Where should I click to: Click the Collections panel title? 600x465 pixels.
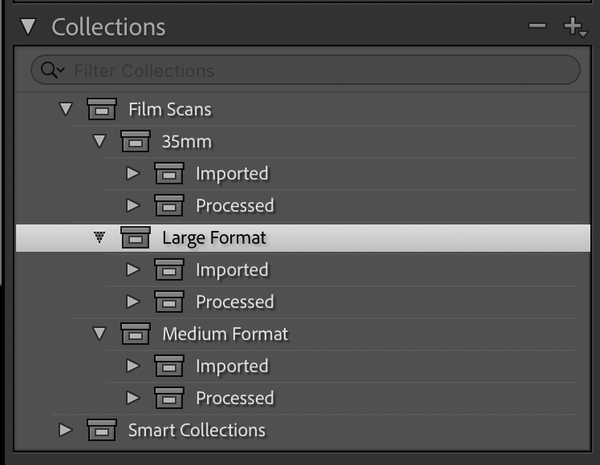click(108, 27)
